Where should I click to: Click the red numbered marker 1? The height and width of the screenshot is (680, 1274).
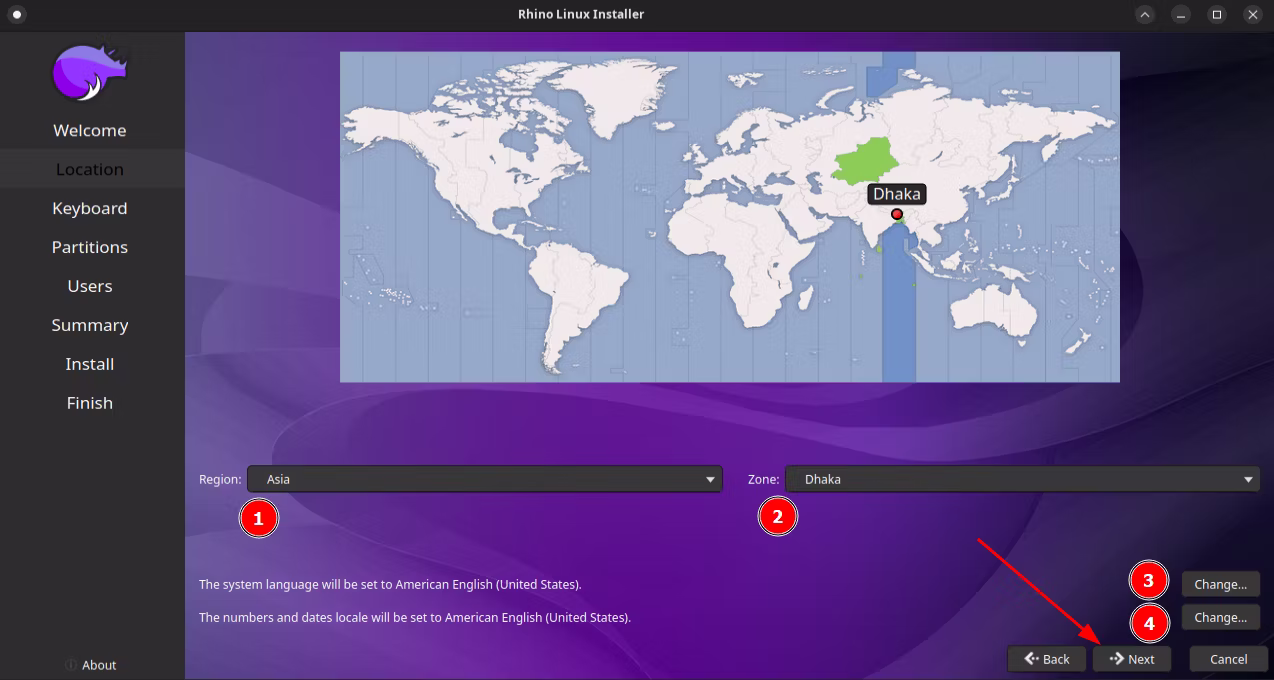[x=258, y=518]
